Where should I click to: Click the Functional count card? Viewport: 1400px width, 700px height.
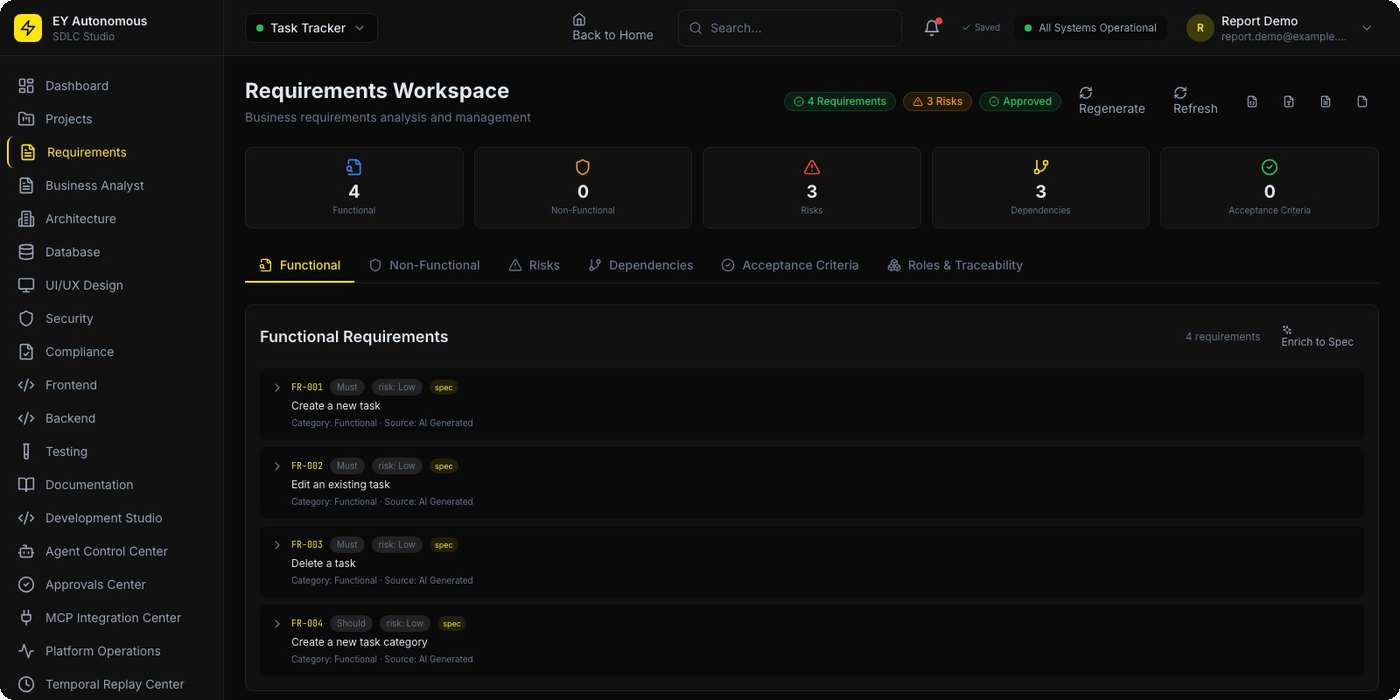click(354, 188)
